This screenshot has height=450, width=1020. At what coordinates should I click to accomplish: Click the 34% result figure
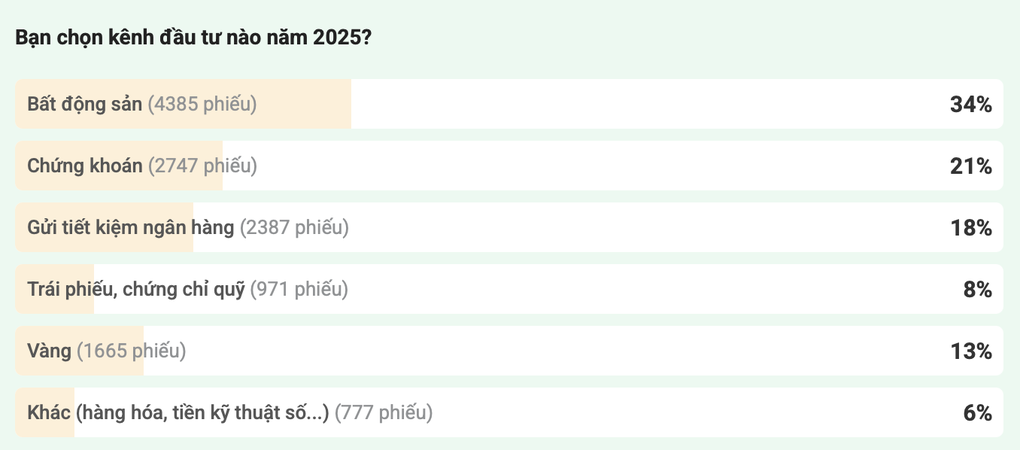[x=971, y=104]
